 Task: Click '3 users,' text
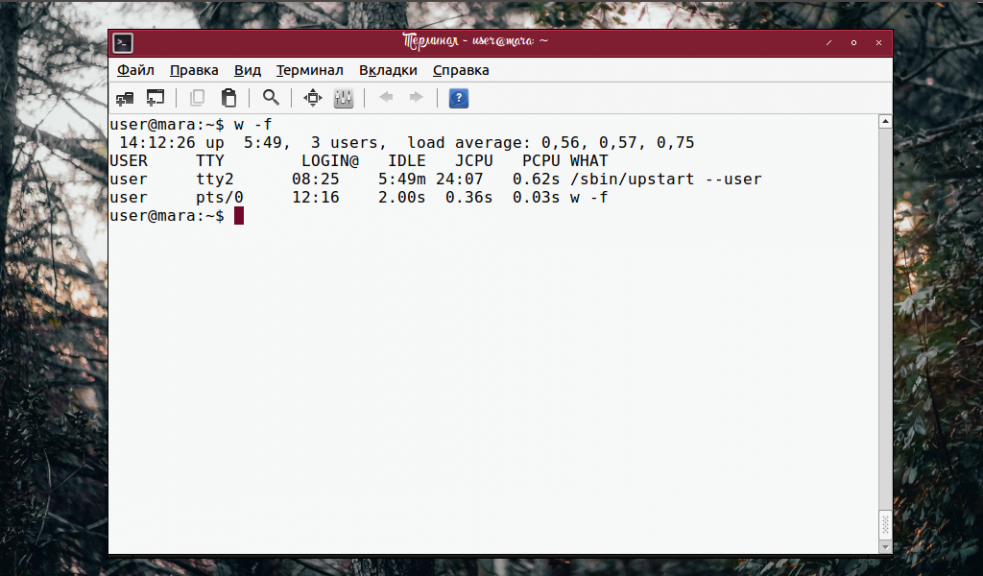(349, 143)
